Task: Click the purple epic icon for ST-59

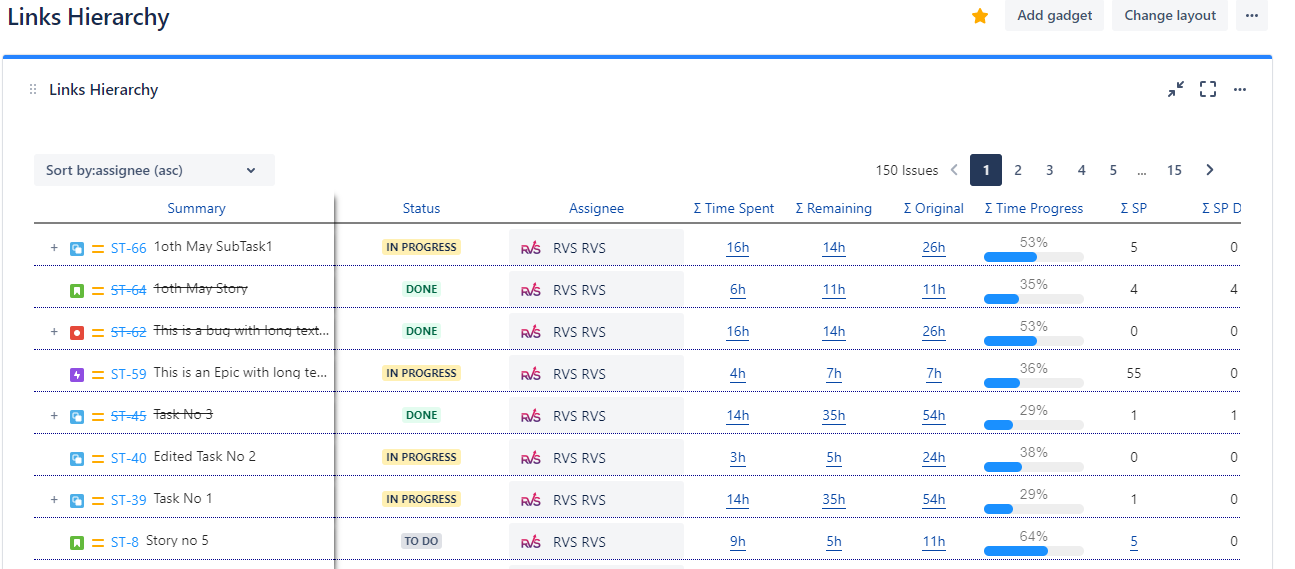Action: [x=77, y=374]
